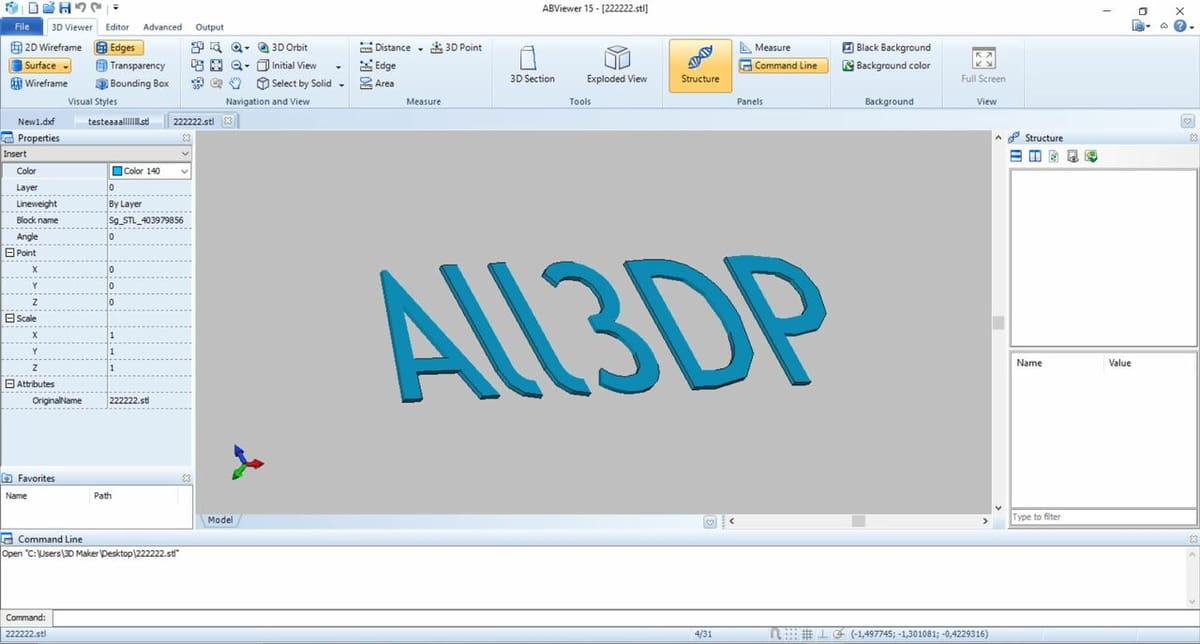Open the Initial View dropdown arrow
The image size is (1200, 644).
click(x=339, y=66)
